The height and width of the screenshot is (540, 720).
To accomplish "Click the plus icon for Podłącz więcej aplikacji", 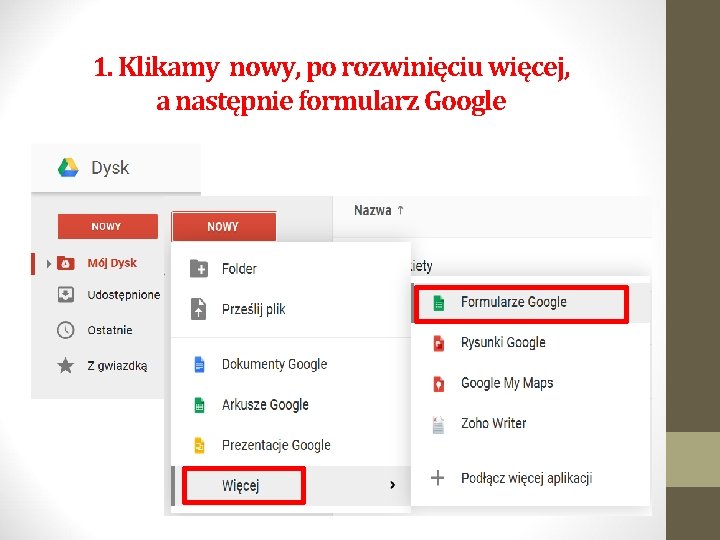I will [438, 478].
